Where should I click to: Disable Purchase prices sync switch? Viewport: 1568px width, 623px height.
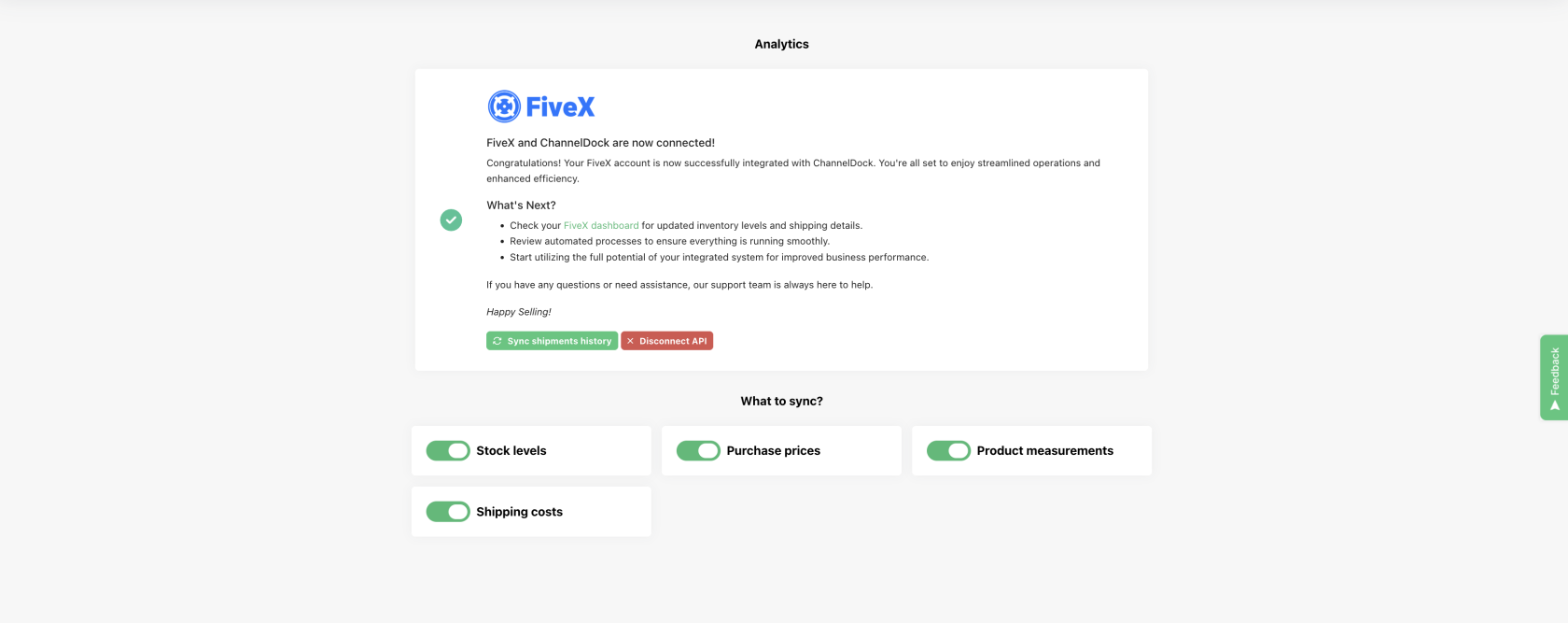[698, 451]
